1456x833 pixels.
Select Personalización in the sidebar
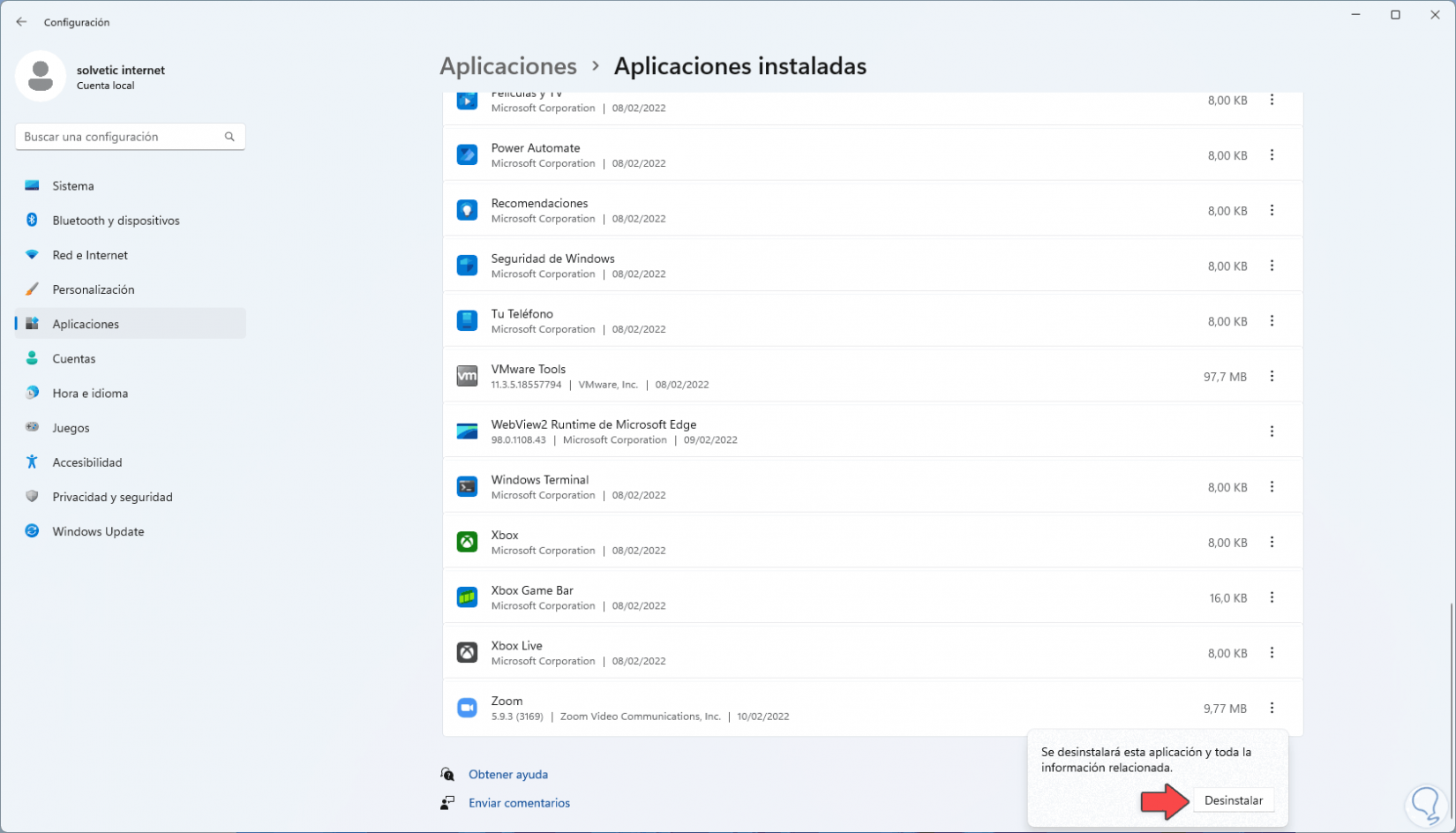click(131, 289)
